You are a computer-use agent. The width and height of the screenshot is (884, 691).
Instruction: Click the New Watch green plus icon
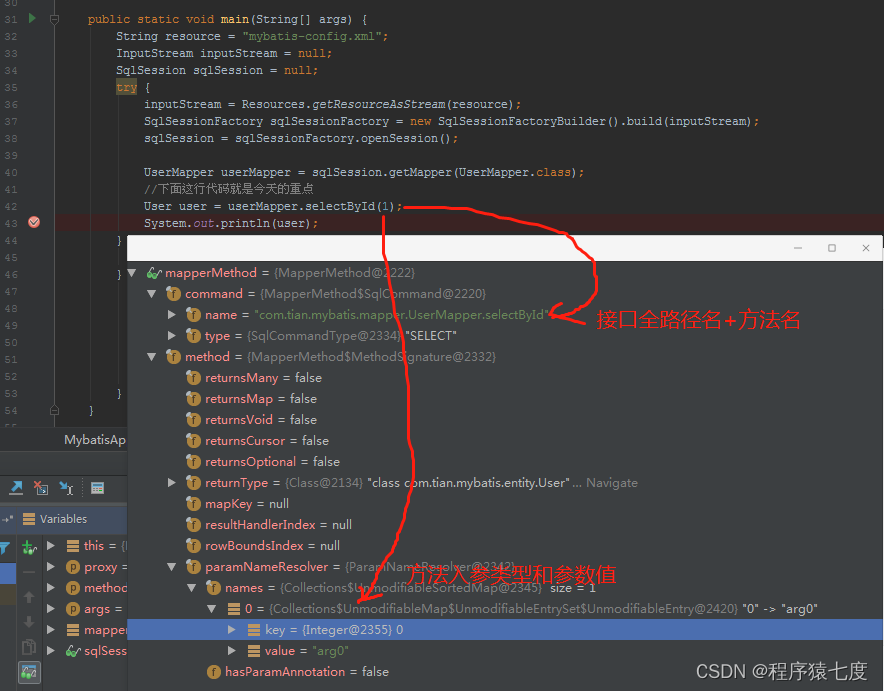point(28,547)
